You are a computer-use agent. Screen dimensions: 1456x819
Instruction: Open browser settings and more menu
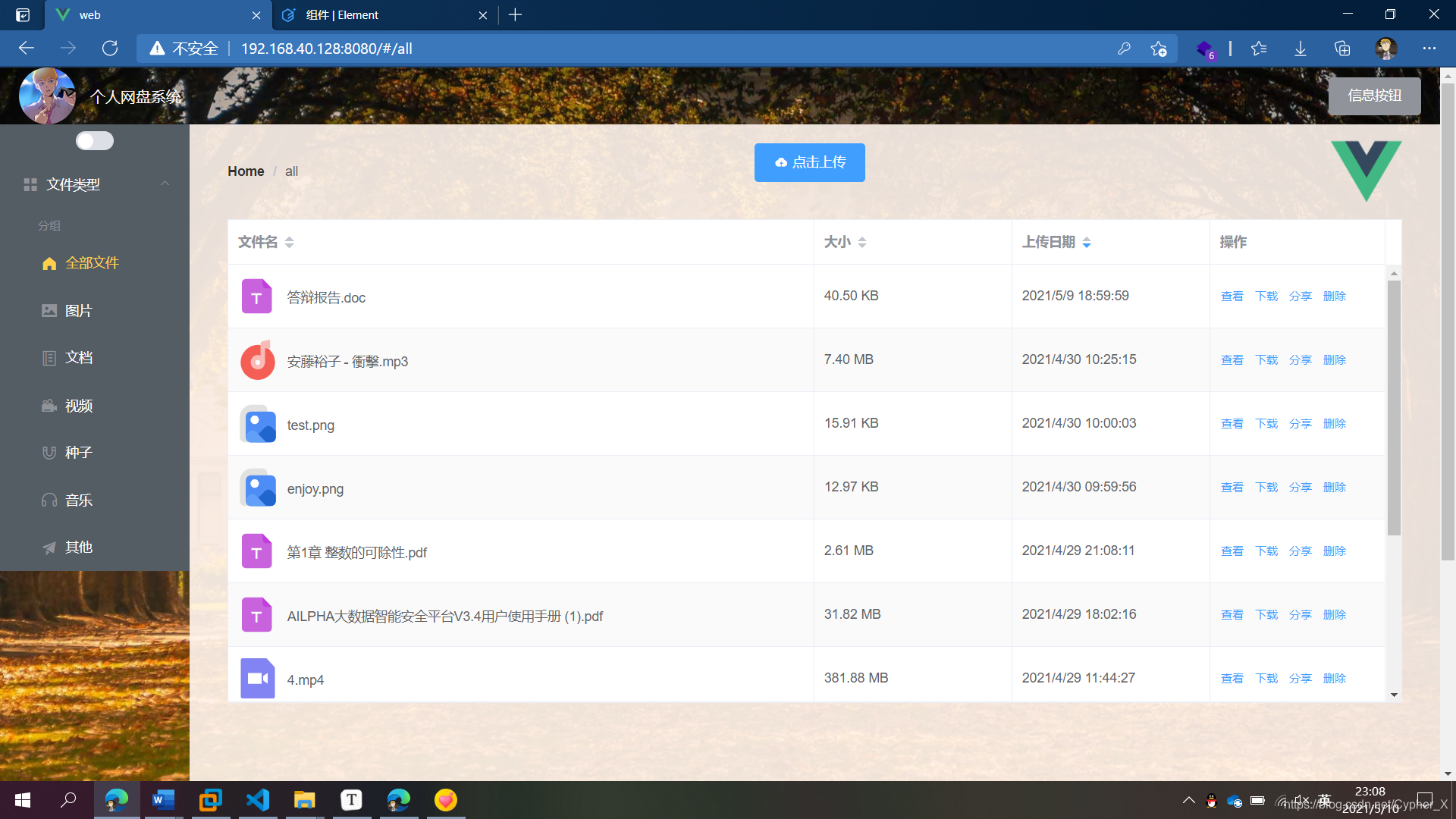coord(1429,49)
